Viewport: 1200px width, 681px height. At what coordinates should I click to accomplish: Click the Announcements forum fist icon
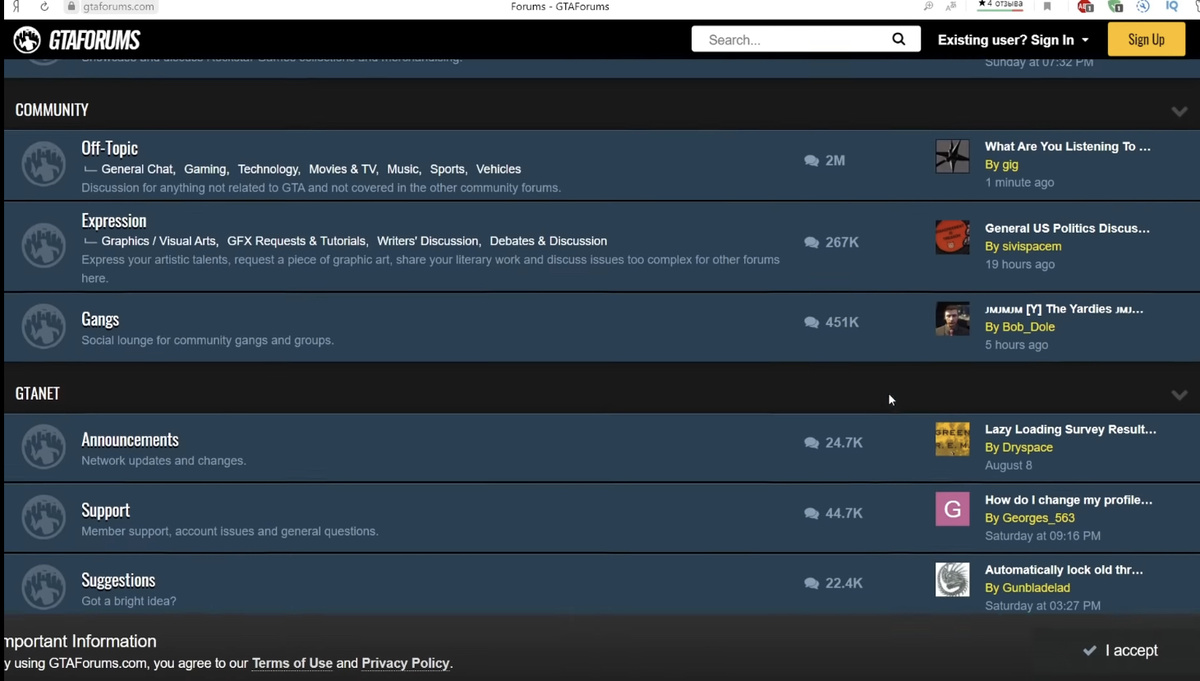[43, 447]
